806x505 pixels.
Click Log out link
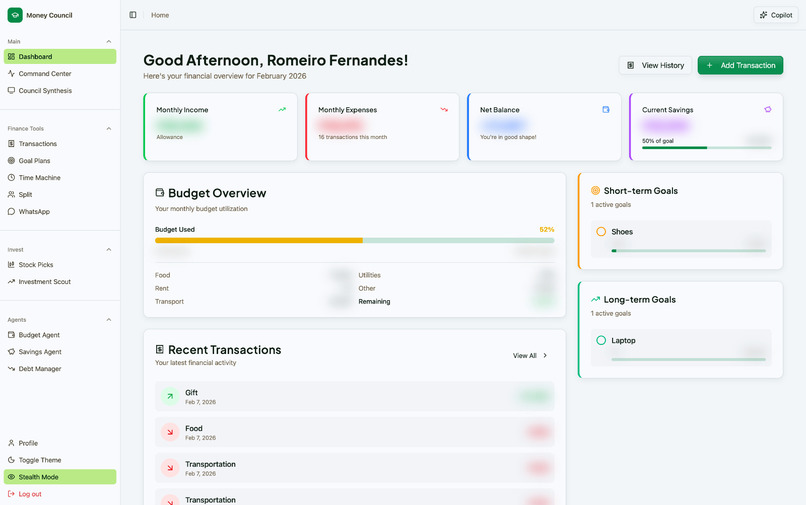click(x=60, y=494)
